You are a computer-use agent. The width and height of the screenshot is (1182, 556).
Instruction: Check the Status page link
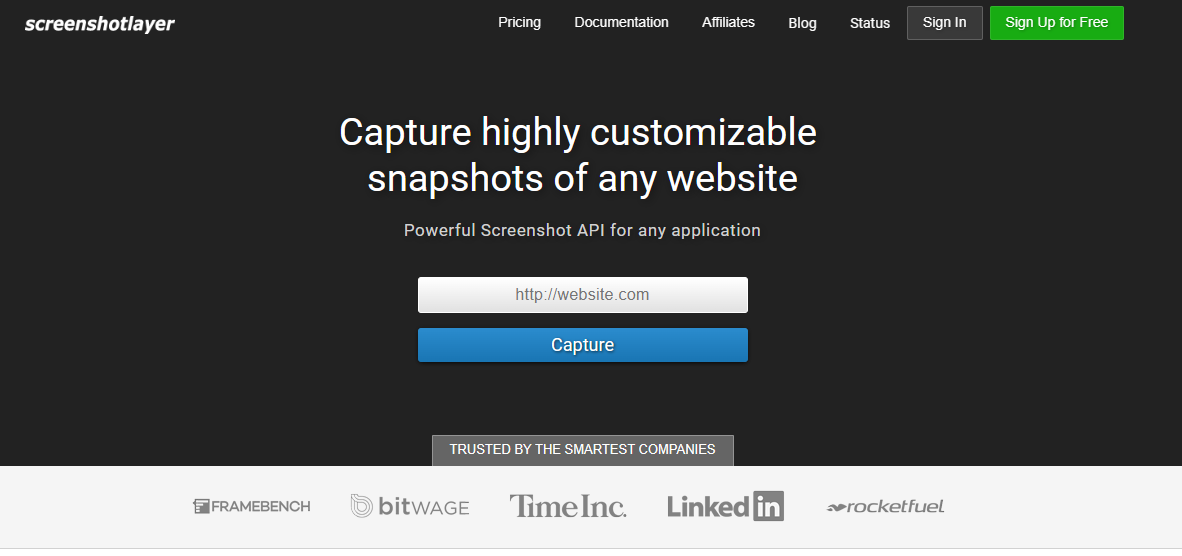tap(869, 23)
